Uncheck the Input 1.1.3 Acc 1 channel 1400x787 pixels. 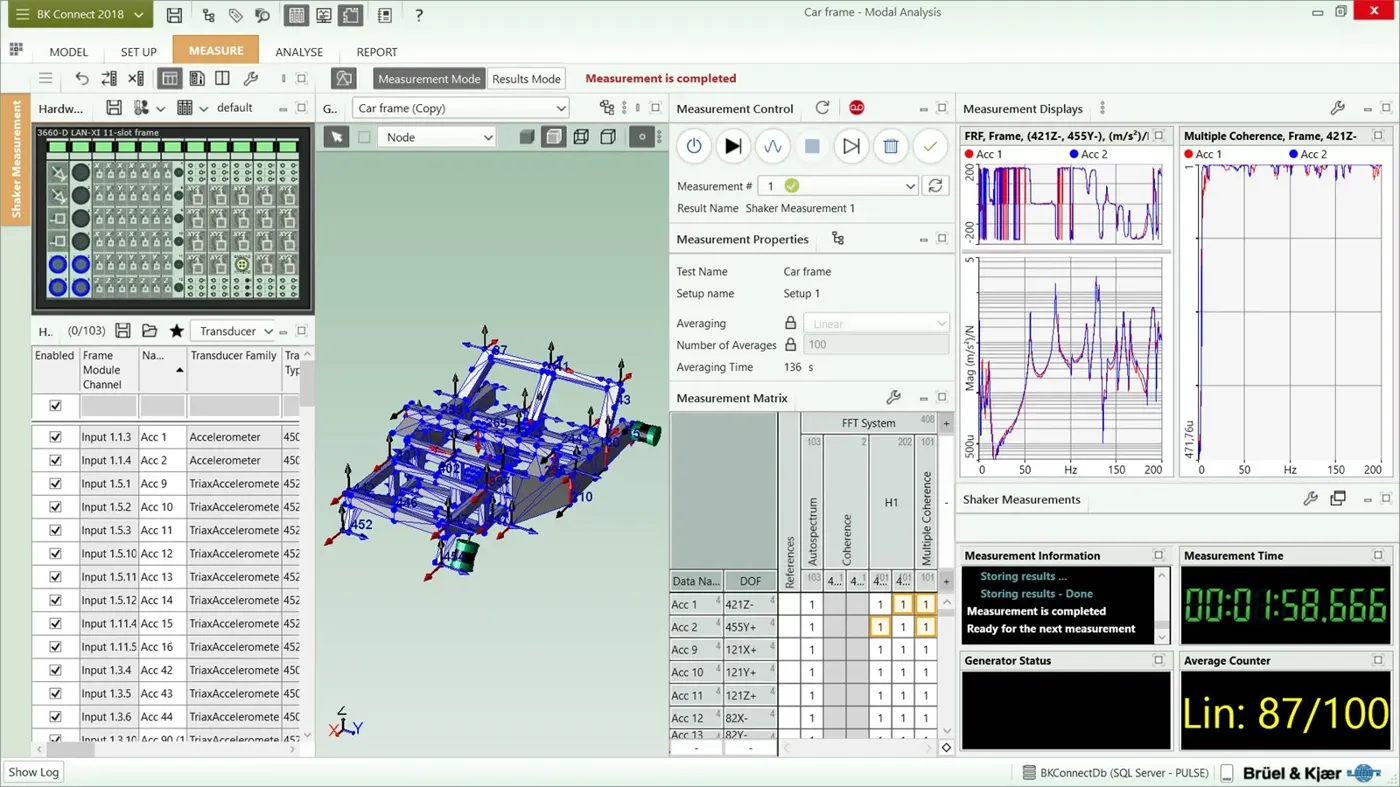54,436
